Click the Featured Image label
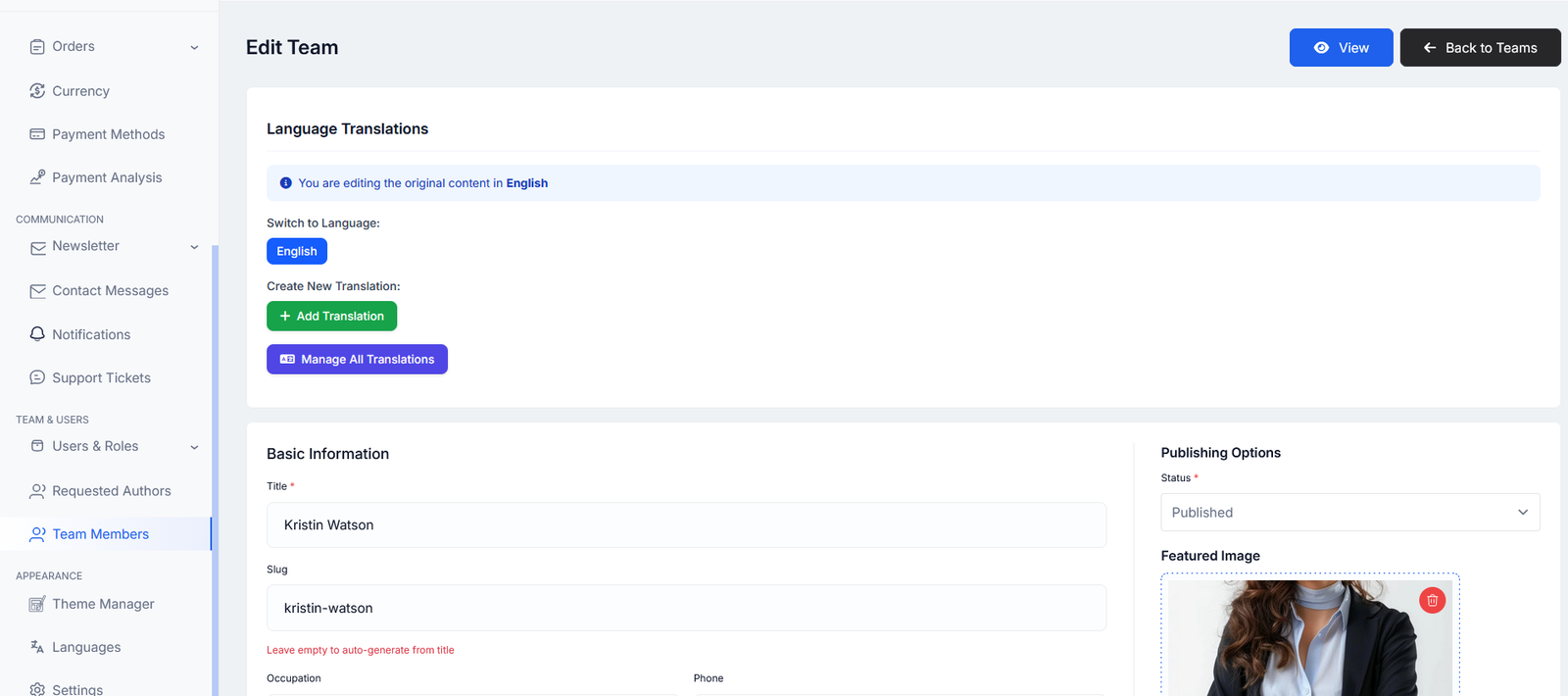Image resolution: width=1568 pixels, height=696 pixels. pos(1210,556)
